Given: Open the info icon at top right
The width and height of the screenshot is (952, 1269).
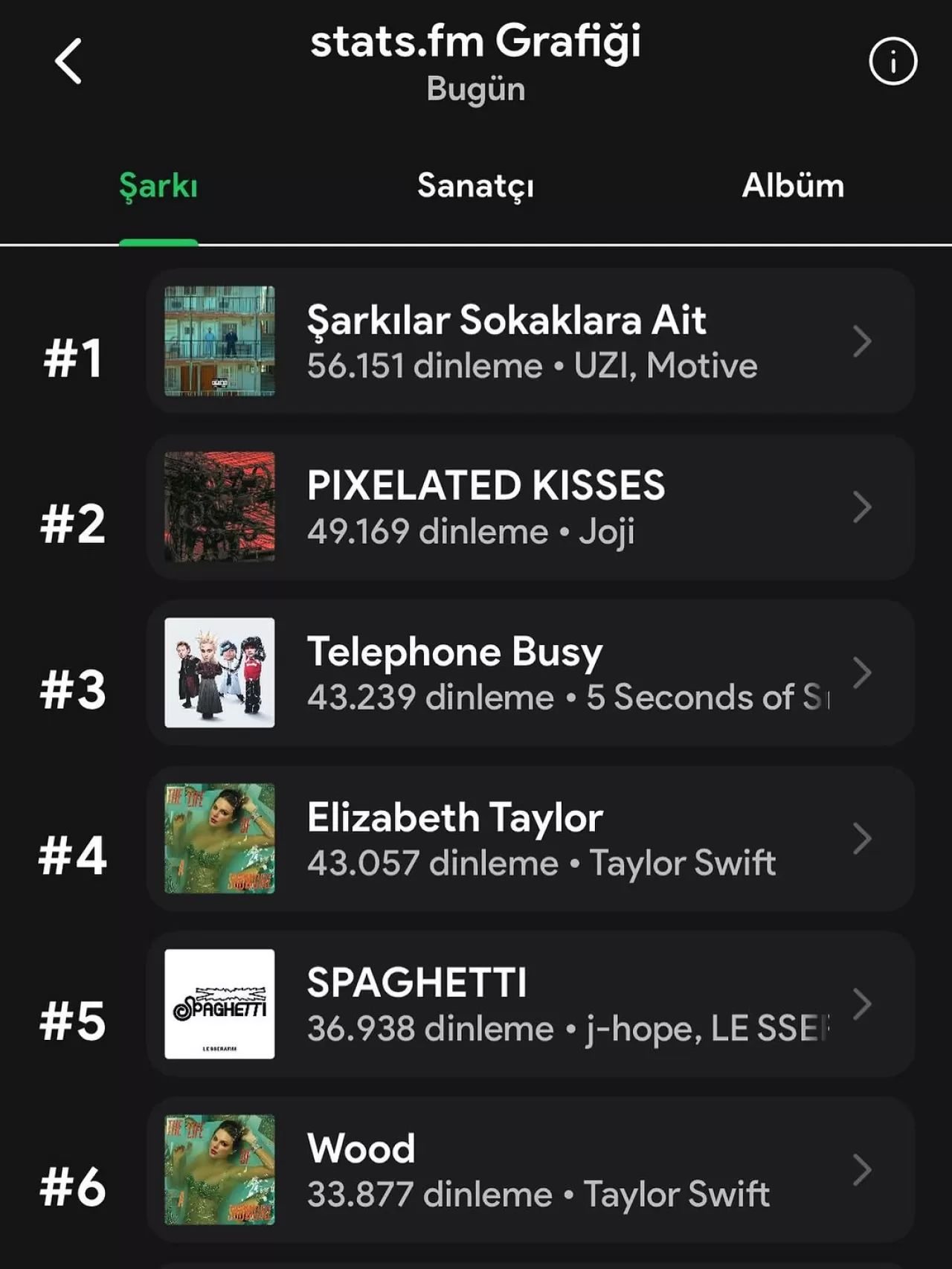Looking at the screenshot, I should pos(892,61).
